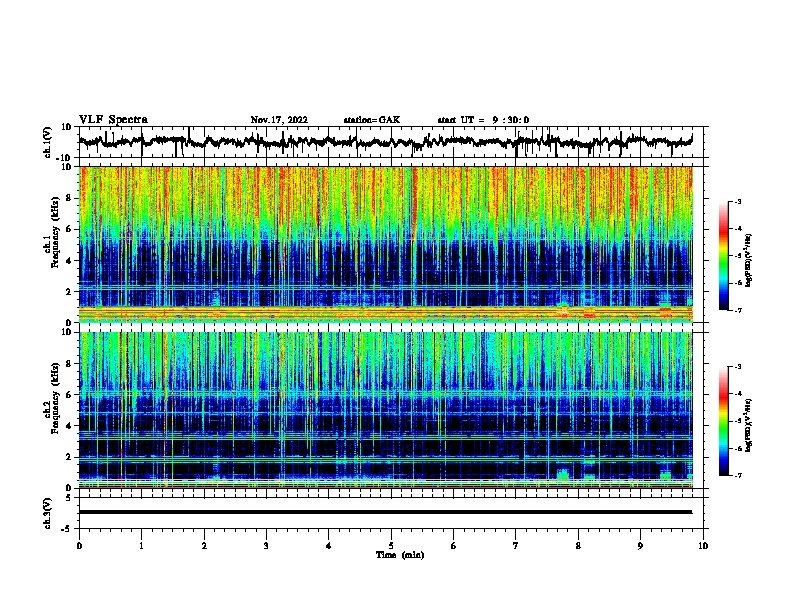792x612 pixels.
Task: Click the ch.1 voltage waveform trace
Action: [x=385, y=142]
